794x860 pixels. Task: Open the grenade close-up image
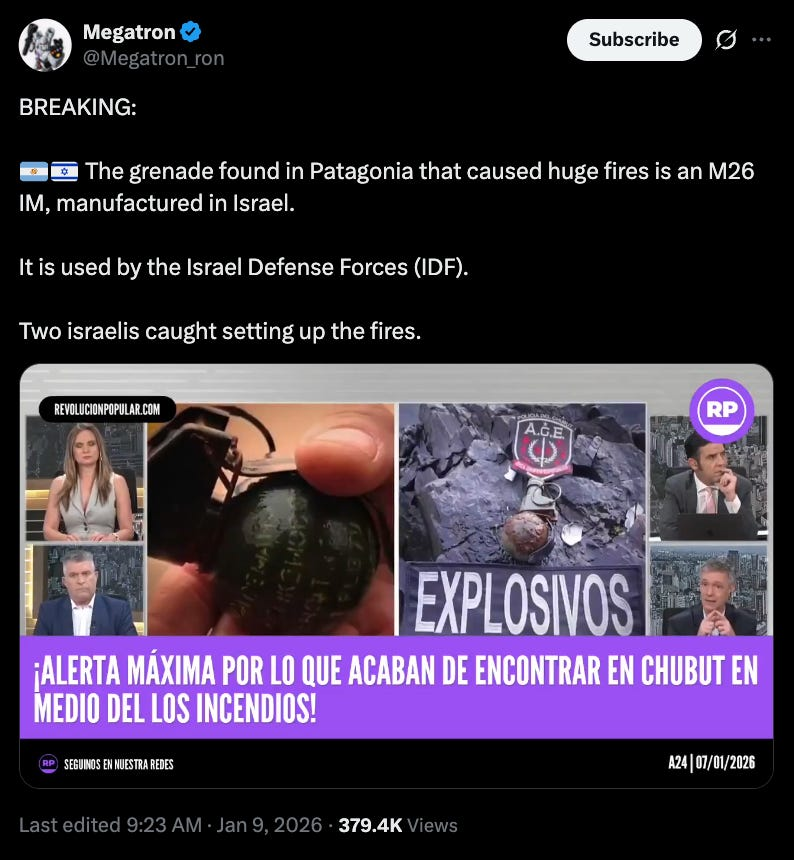pos(271,519)
